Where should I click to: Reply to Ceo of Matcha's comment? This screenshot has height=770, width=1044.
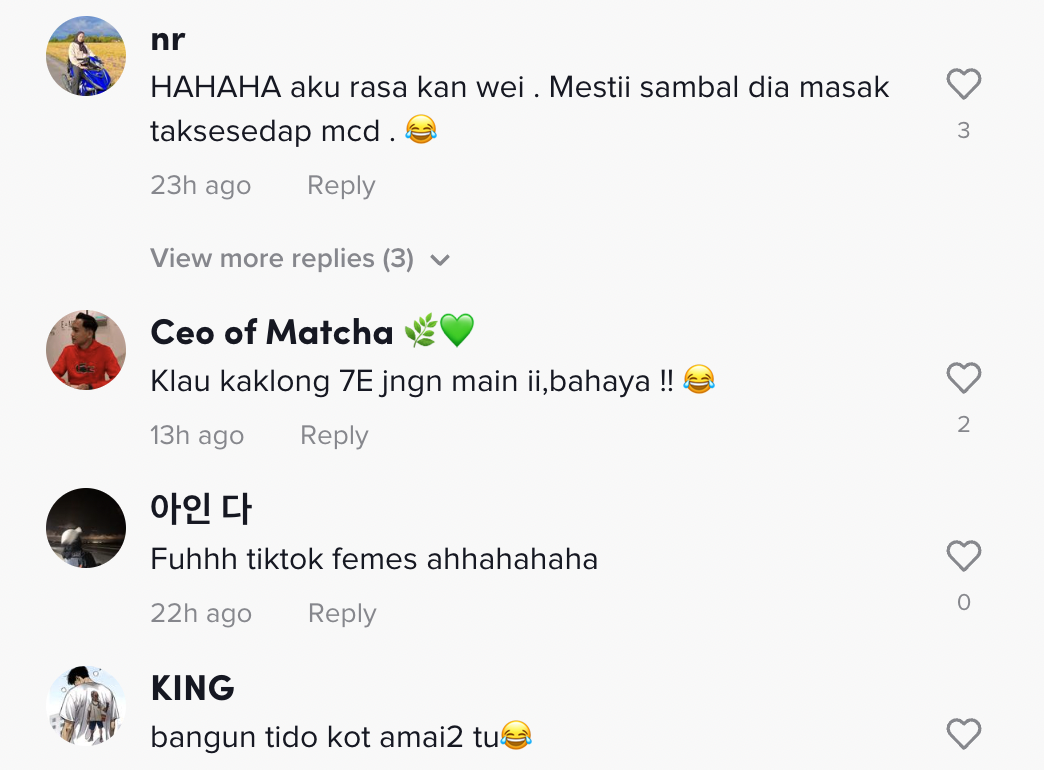(x=334, y=436)
